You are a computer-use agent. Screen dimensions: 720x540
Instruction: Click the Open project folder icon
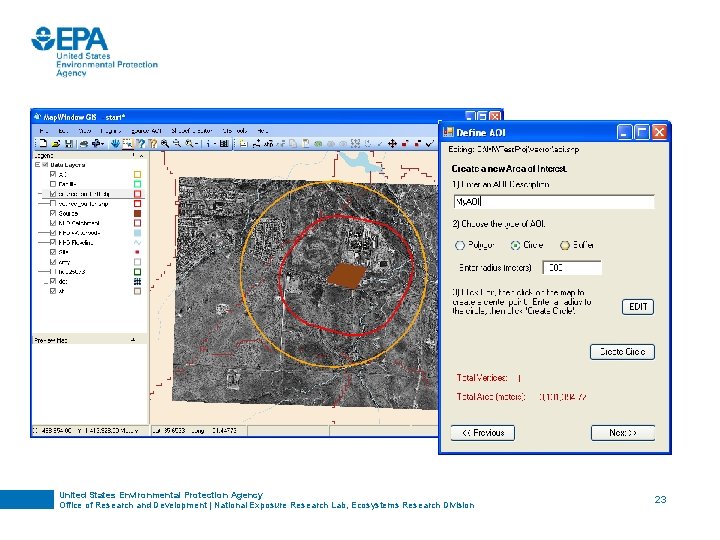point(56,144)
